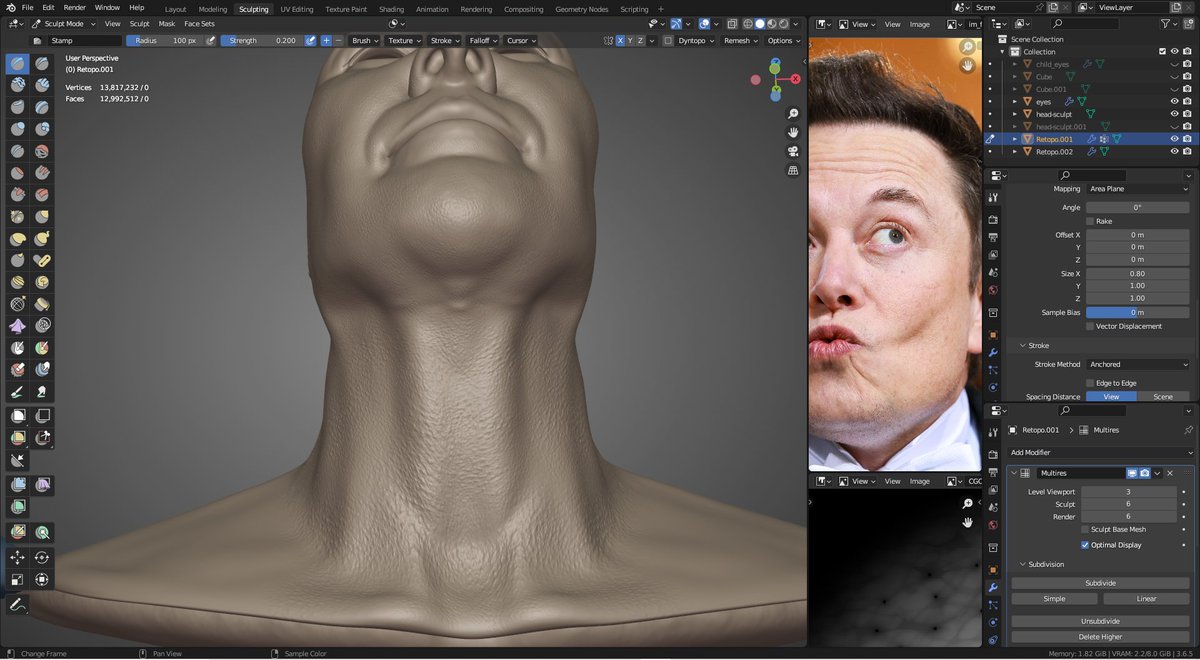This screenshot has width=1200, height=660.
Task: Click the Blender logo menu icon
Action: 11,8
